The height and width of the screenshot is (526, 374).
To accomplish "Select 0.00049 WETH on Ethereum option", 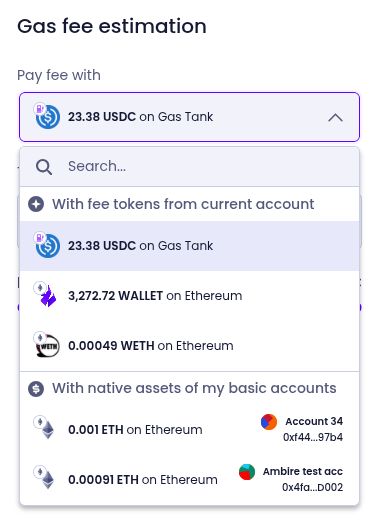I will [190, 346].
